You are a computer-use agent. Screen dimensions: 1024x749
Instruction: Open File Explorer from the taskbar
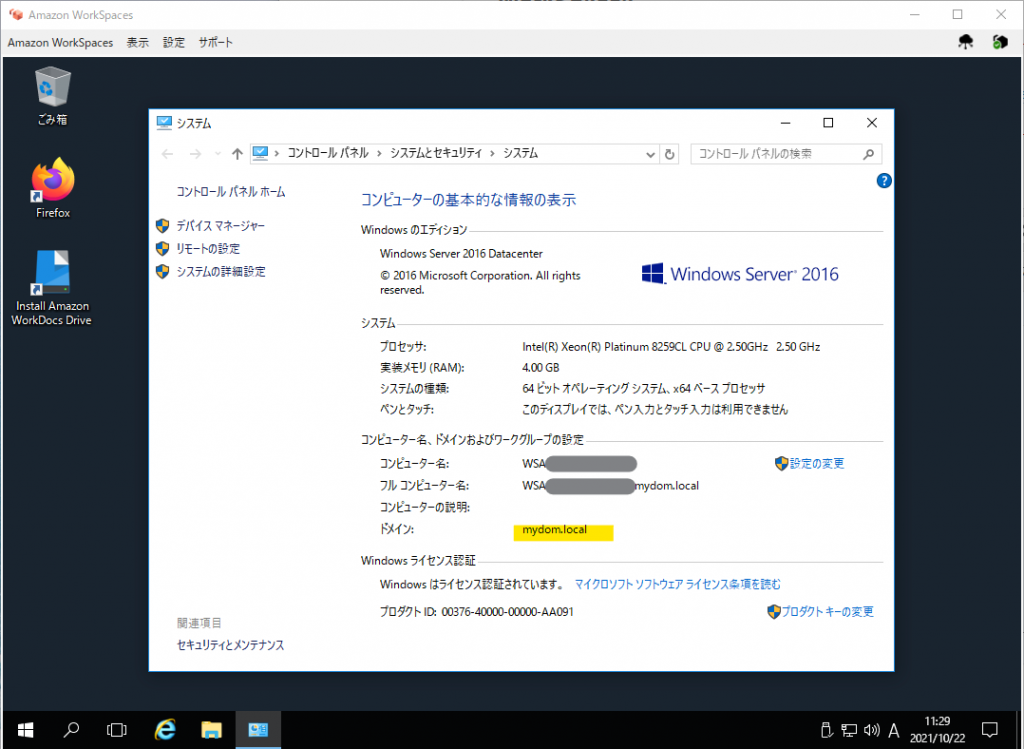coord(211,729)
